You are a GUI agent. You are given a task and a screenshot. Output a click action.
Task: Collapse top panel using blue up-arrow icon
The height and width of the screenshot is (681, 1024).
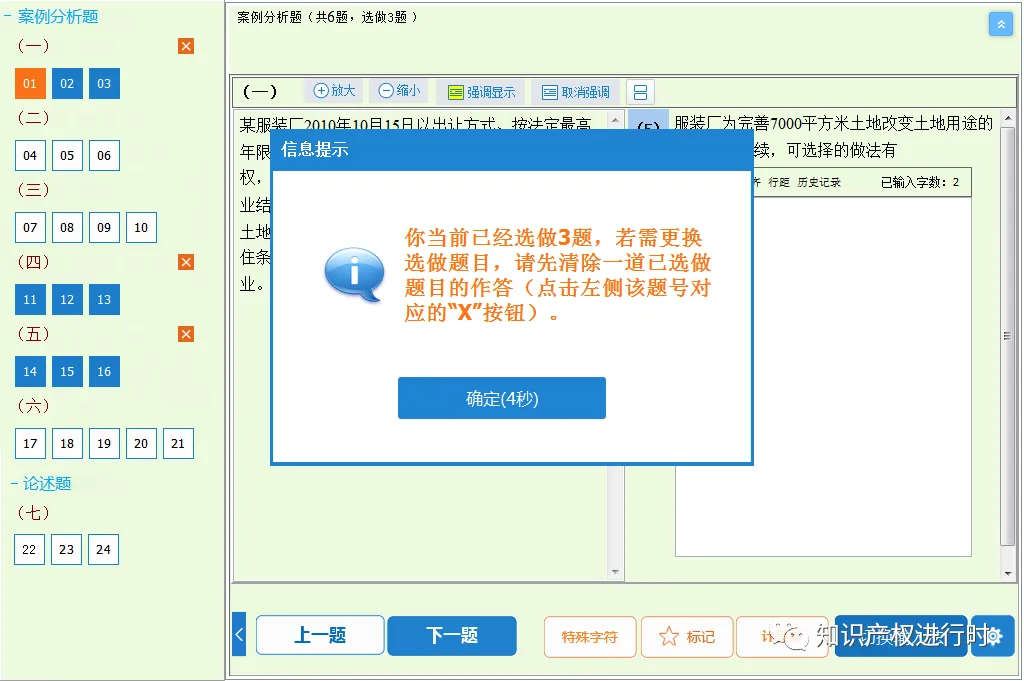[1001, 24]
